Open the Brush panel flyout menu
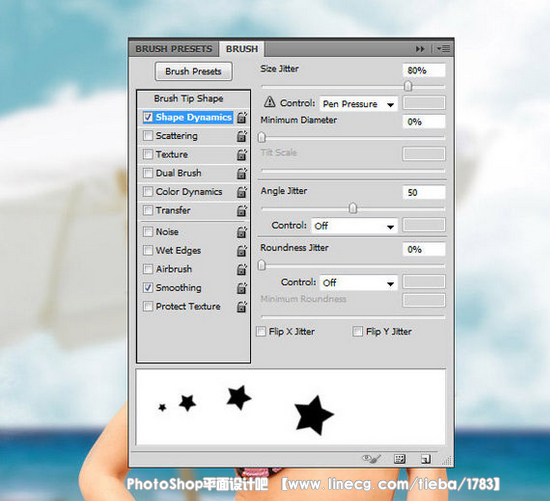 (443, 49)
